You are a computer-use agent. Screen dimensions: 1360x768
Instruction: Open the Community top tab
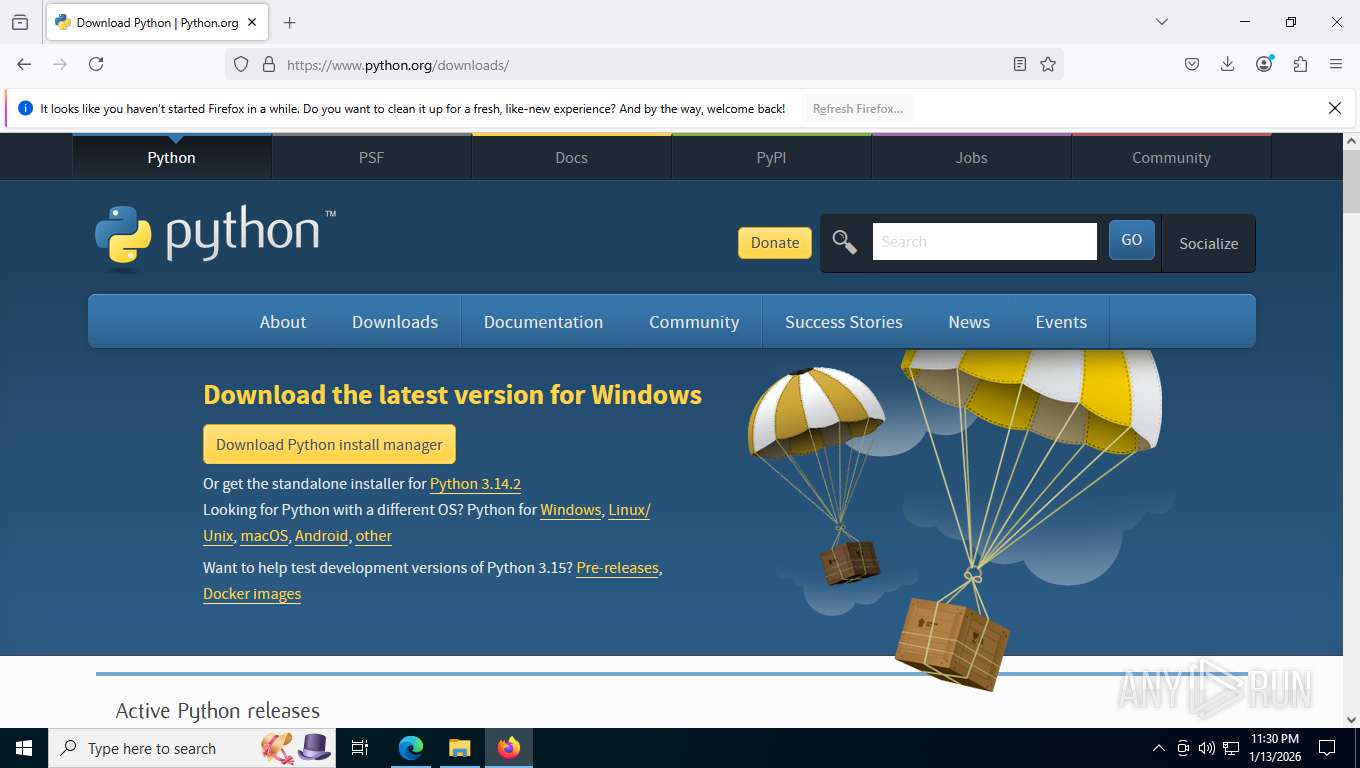tap(1172, 157)
